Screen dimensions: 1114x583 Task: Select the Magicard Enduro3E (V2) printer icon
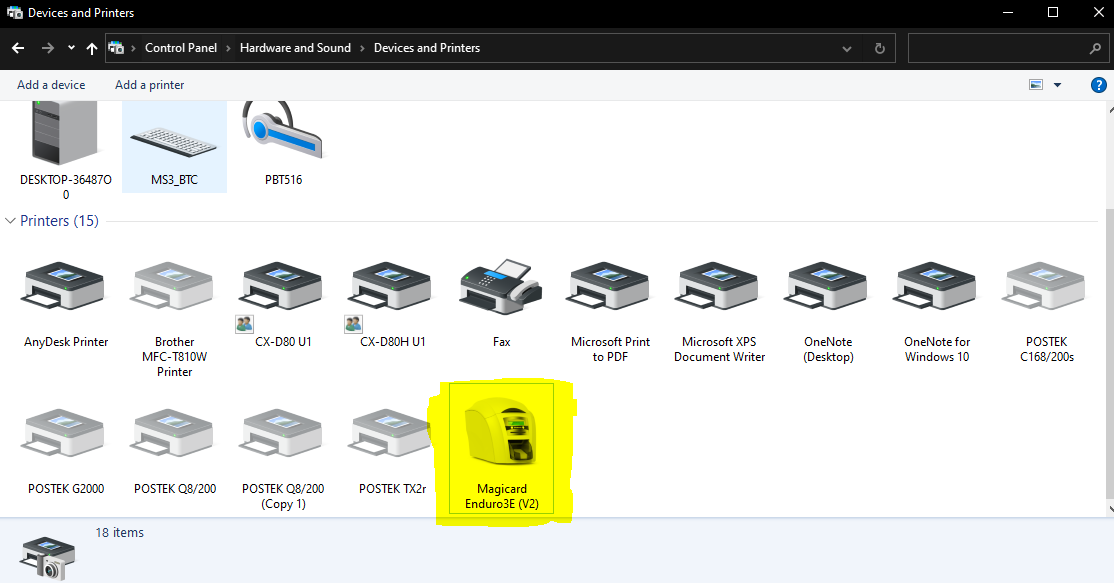tap(501, 432)
